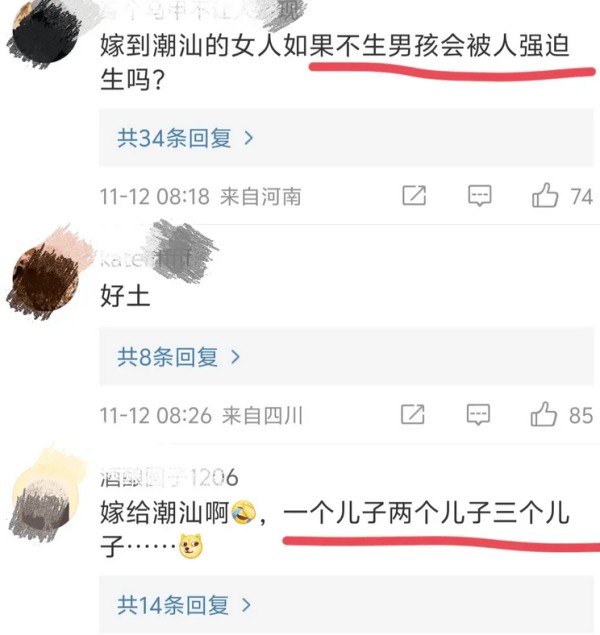Reply to the 08:18 Henan comment

pyautogui.click(x=480, y=196)
